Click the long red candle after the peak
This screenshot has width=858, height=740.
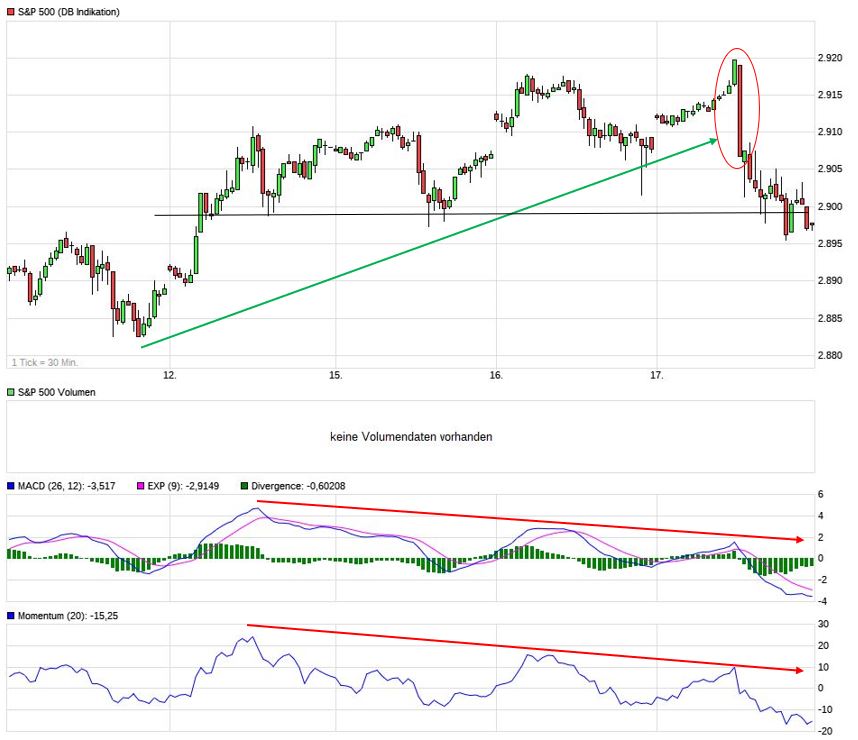[740, 111]
